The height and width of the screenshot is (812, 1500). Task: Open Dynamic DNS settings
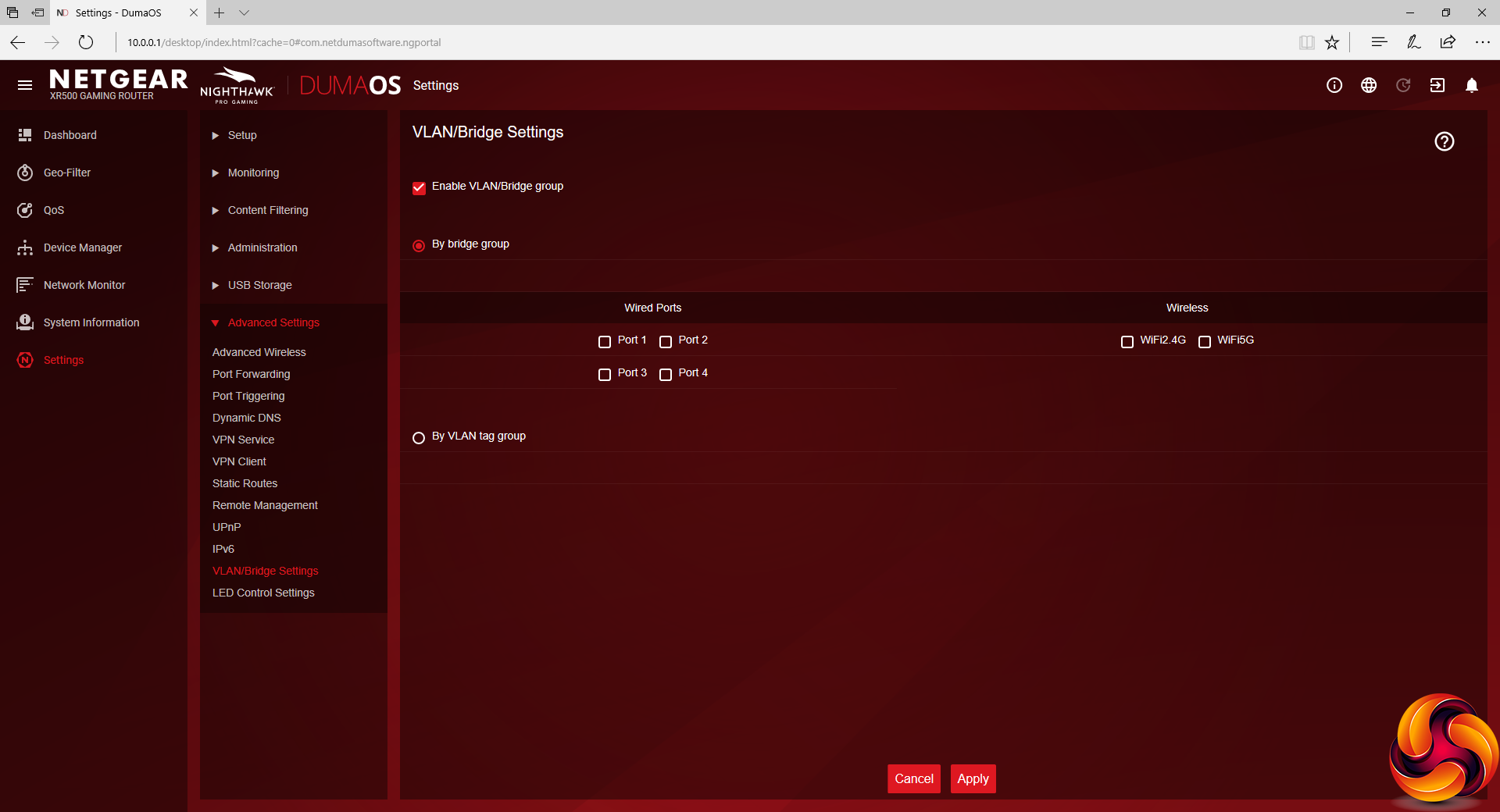(247, 418)
